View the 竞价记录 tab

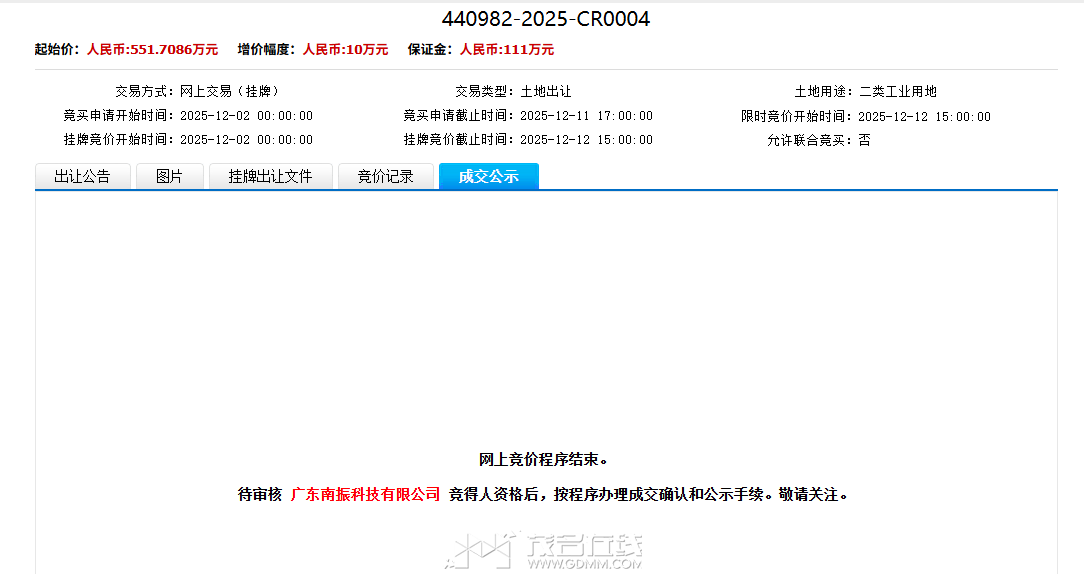tap(385, 177)
